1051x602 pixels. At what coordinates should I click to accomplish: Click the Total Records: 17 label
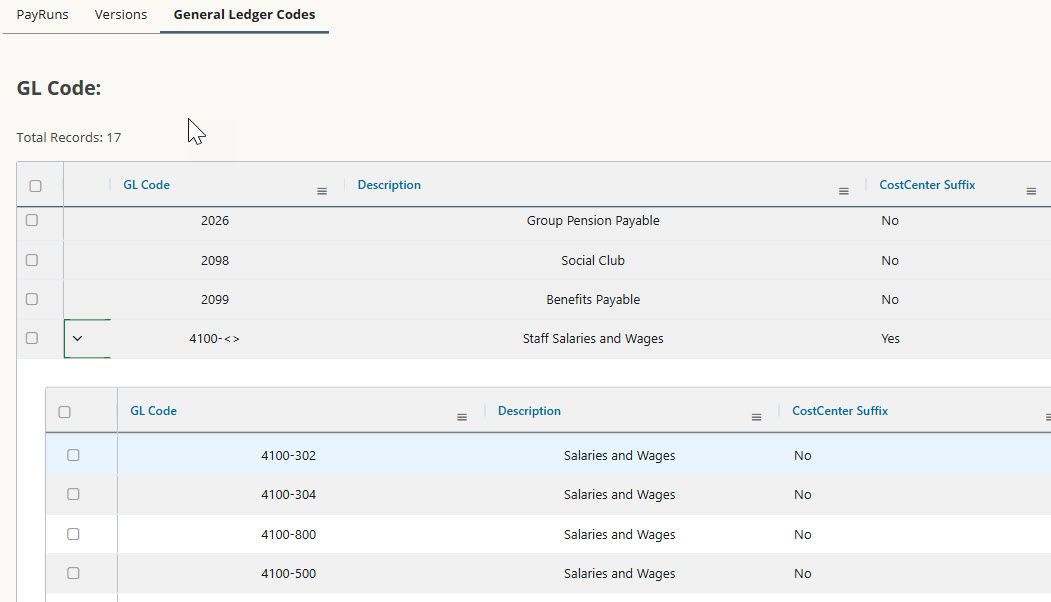(68, 137)
